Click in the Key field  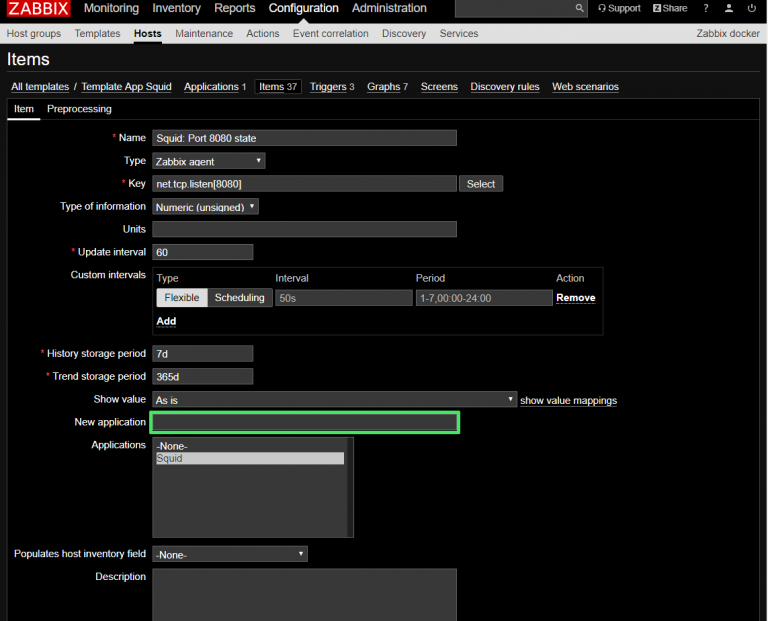click(304, 184)
